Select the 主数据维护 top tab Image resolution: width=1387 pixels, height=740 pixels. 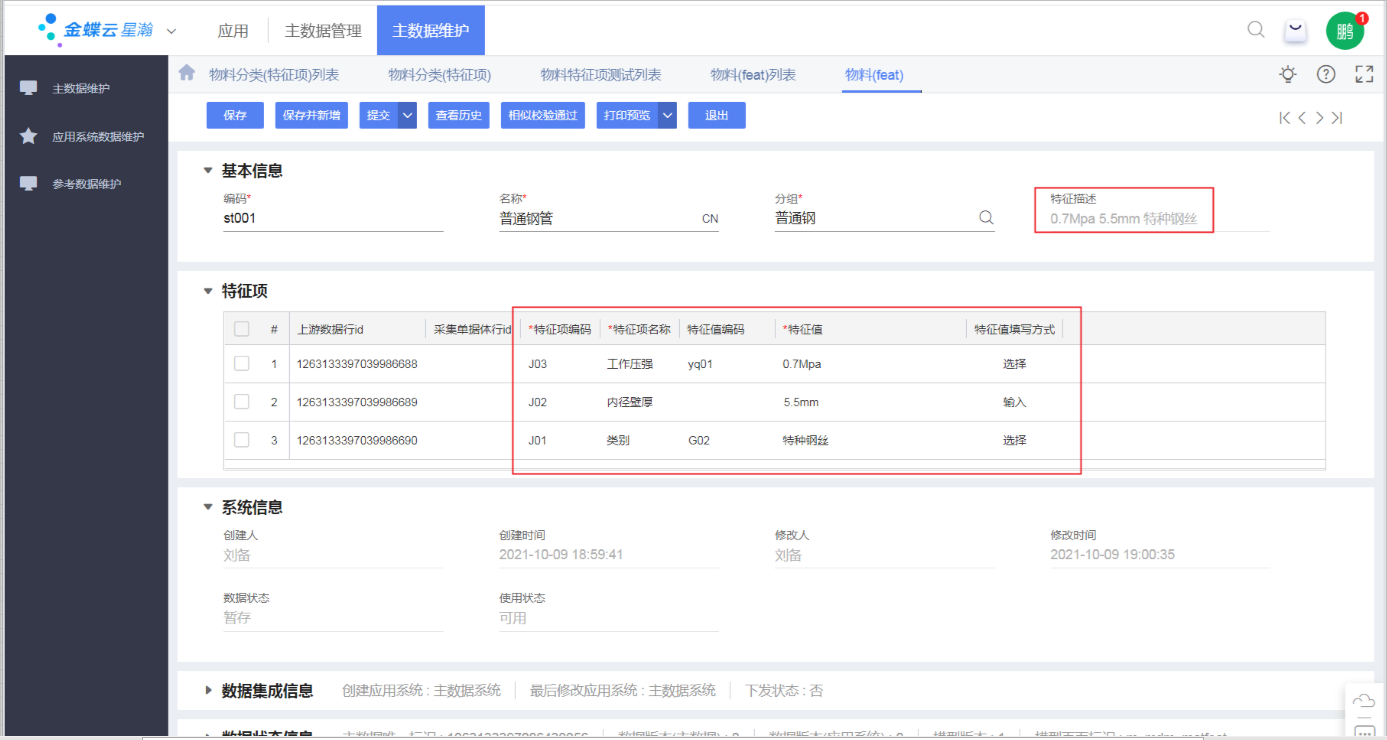coord(431,30)
